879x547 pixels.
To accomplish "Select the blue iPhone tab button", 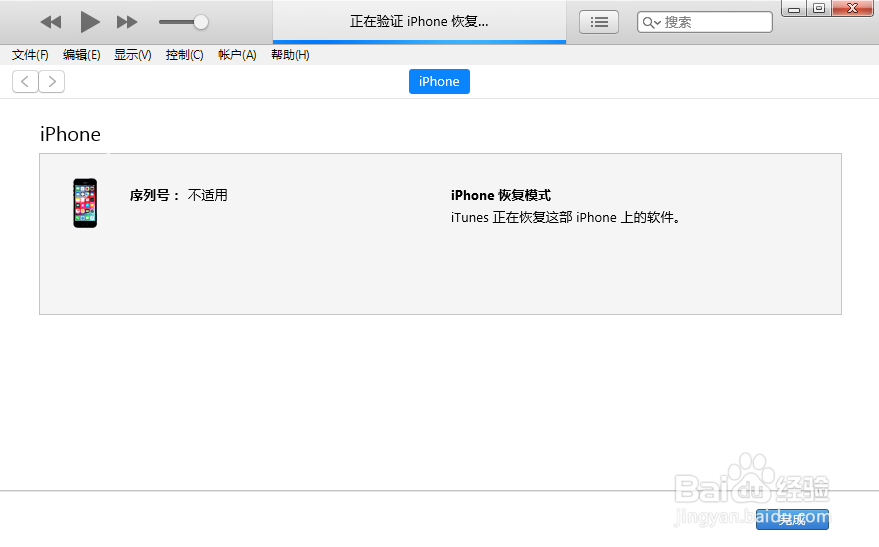I will tap(439, 82).
